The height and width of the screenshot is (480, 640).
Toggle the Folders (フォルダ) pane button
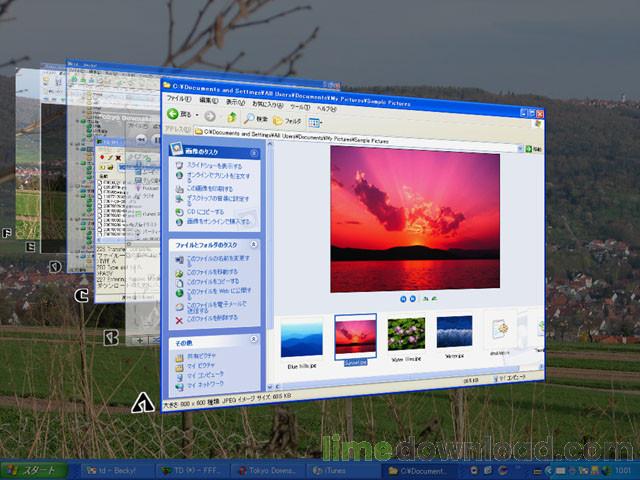(284, 121)
